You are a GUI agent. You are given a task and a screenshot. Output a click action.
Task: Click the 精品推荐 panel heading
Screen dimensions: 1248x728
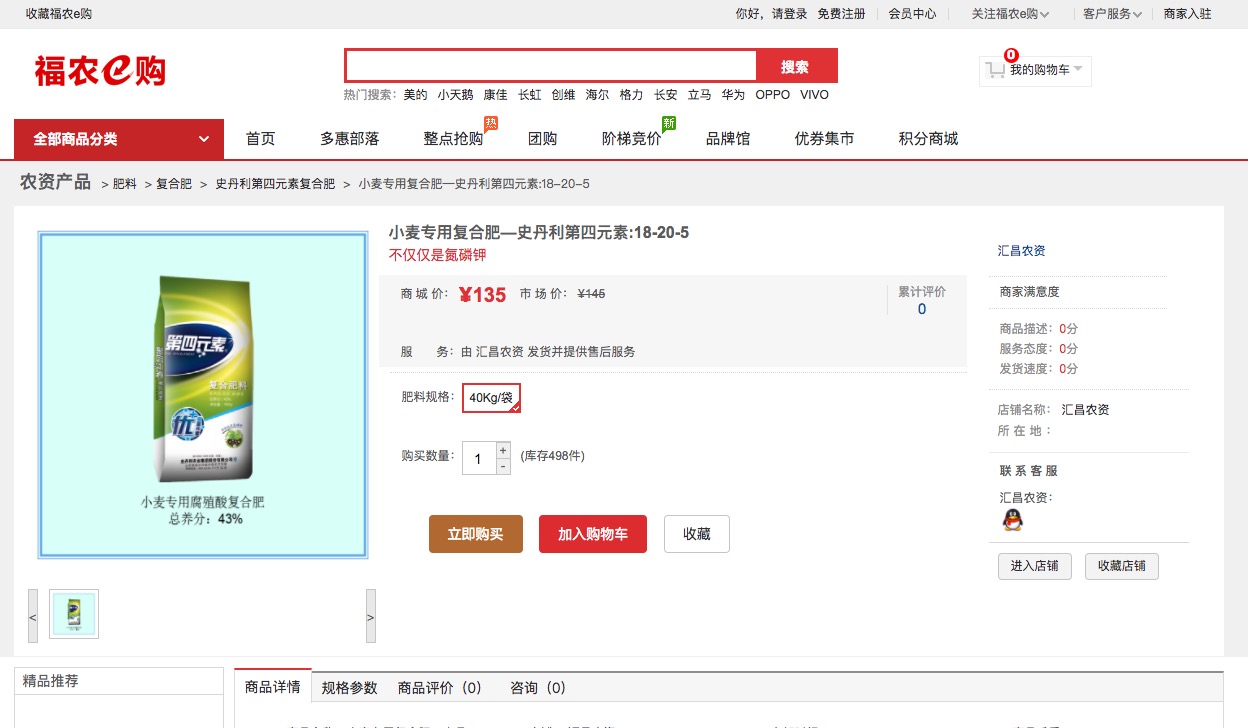coord(50,681)
